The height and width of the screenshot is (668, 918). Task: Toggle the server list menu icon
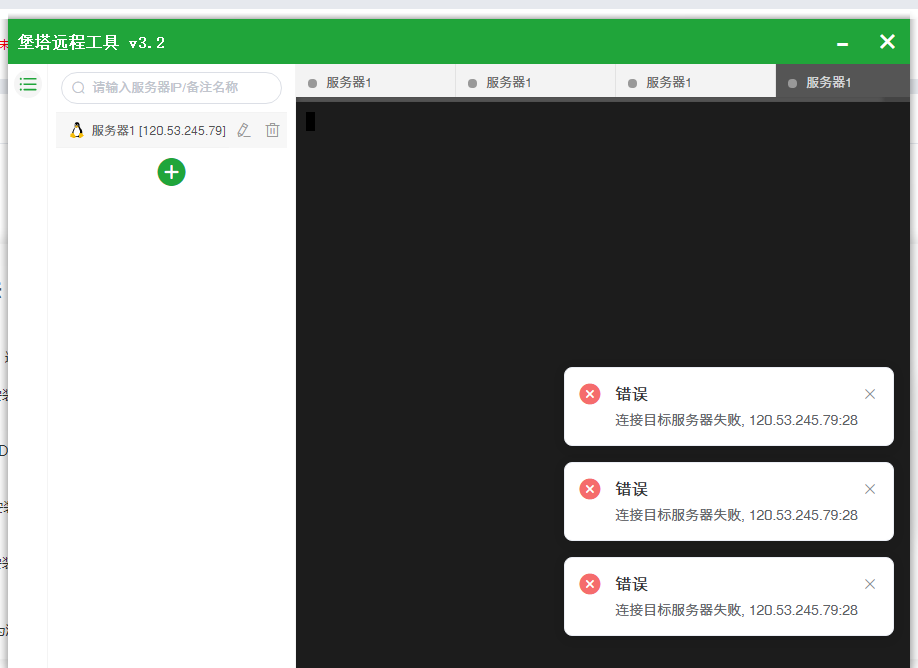[28, 84]
